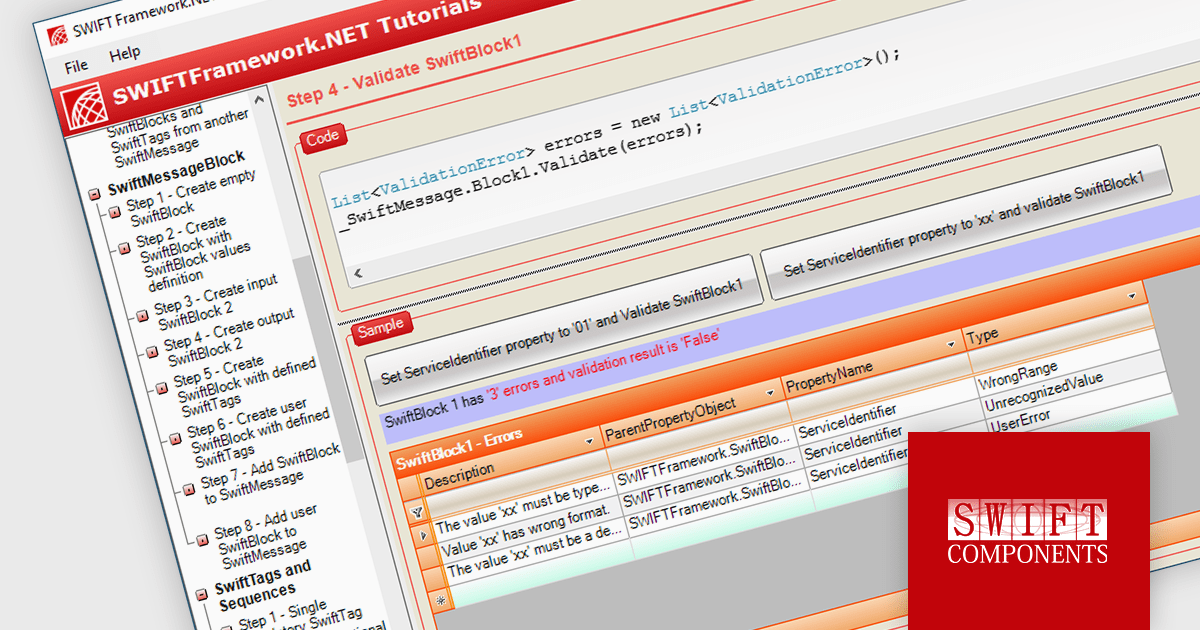Click the SWIFT Framework title bar app icon
This screenshot has height=630, width=1200.
(x=58, y=30)
